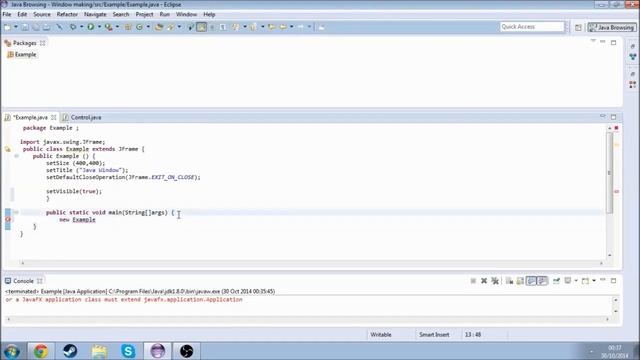Click the Save All toolbar icon

[x=36, y=27]
